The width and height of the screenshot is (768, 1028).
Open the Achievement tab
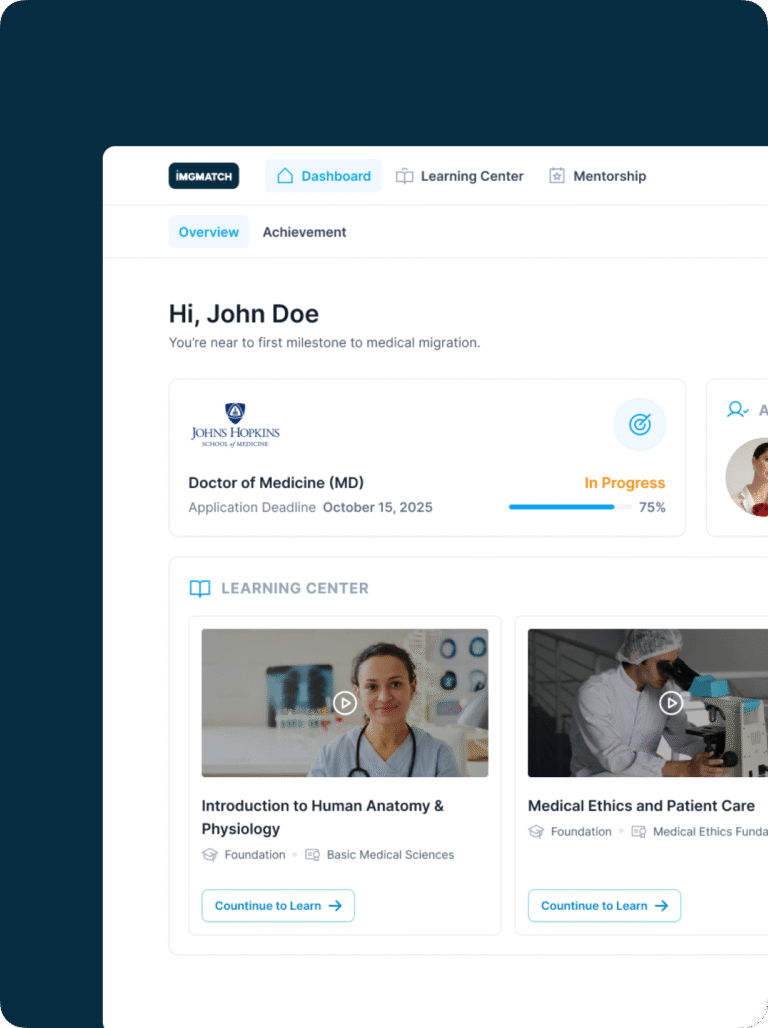click(x=304, y=232)
